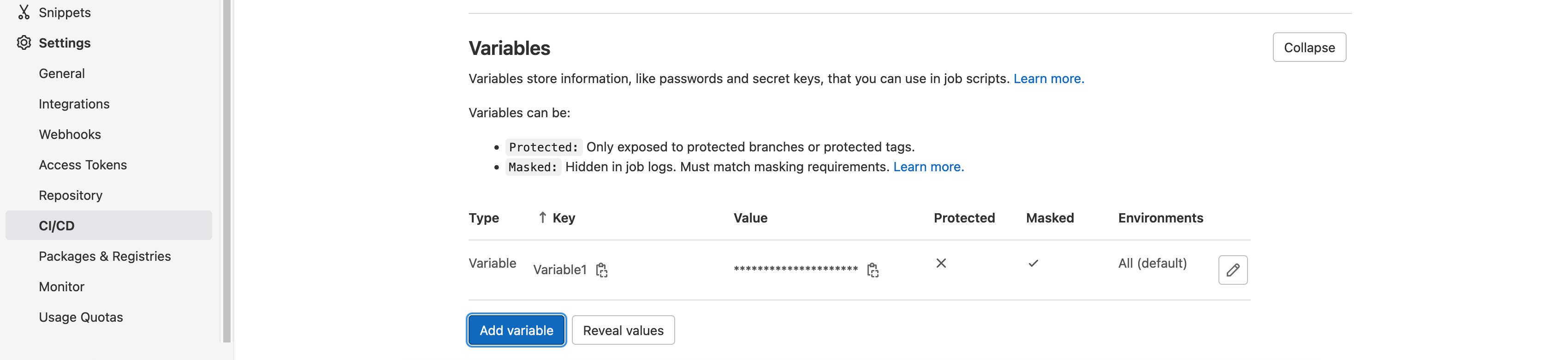Viewport: 1568px width, 360px height.
Task: Click the sidebar vertical scrollbar
Action: click(226, 171)
